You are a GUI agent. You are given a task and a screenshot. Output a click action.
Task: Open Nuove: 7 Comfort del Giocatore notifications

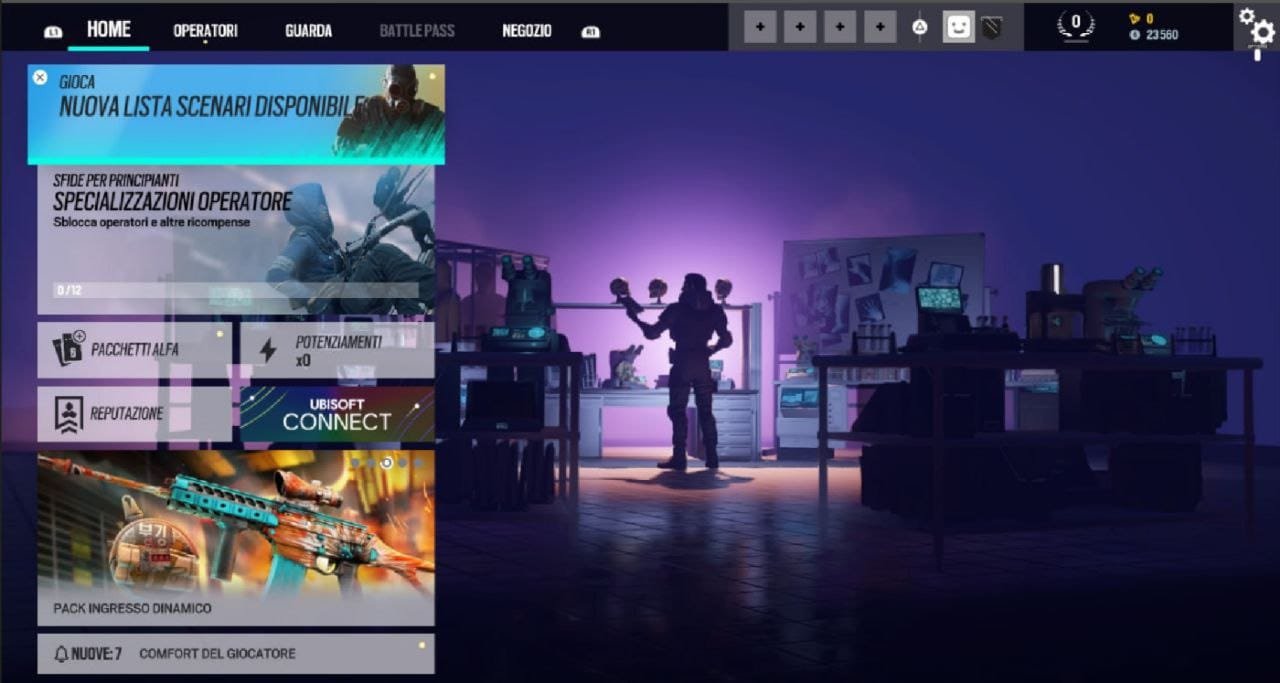click(x=236, y=654)
